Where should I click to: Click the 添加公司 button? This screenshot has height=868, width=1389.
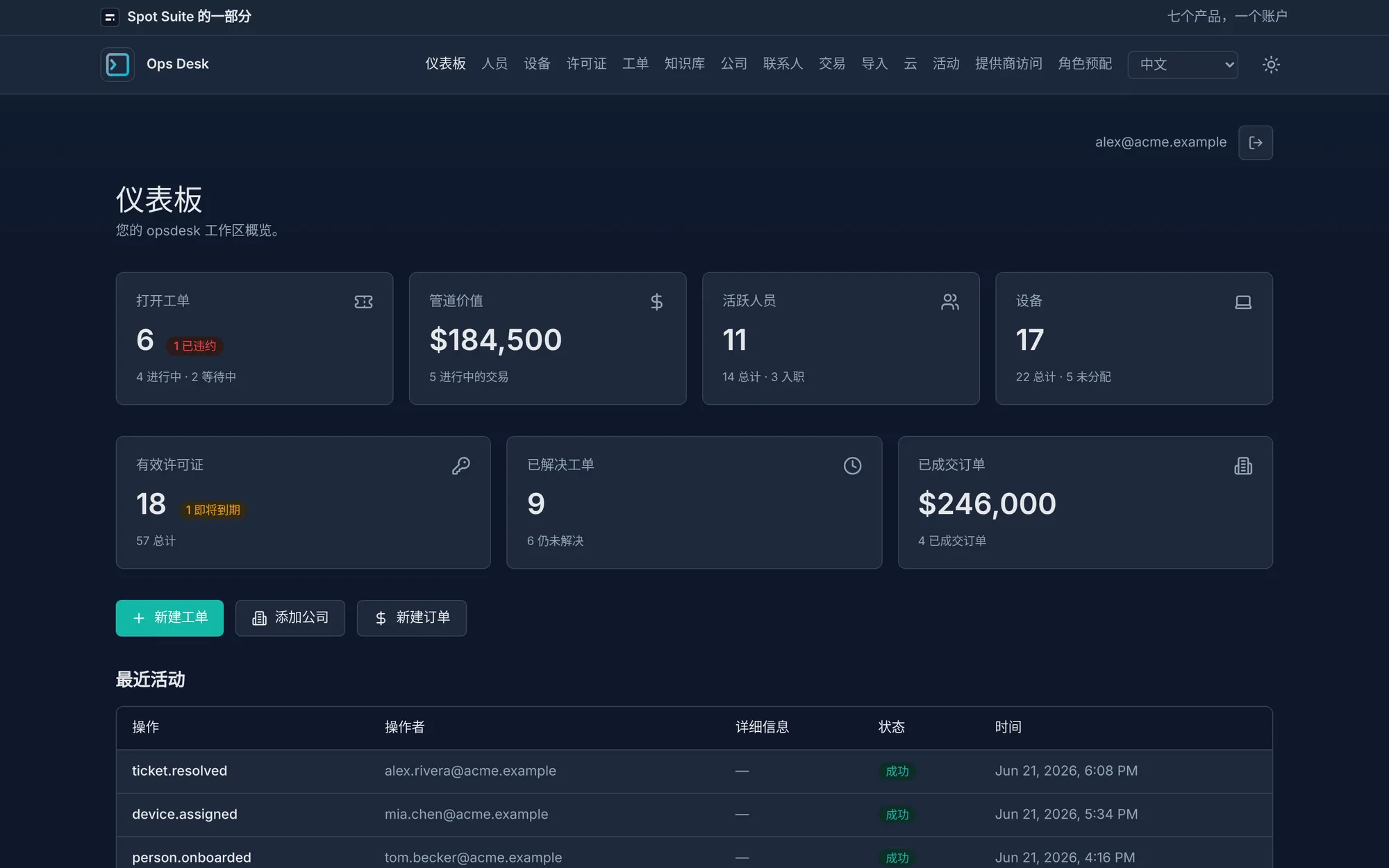pos(290,618)
